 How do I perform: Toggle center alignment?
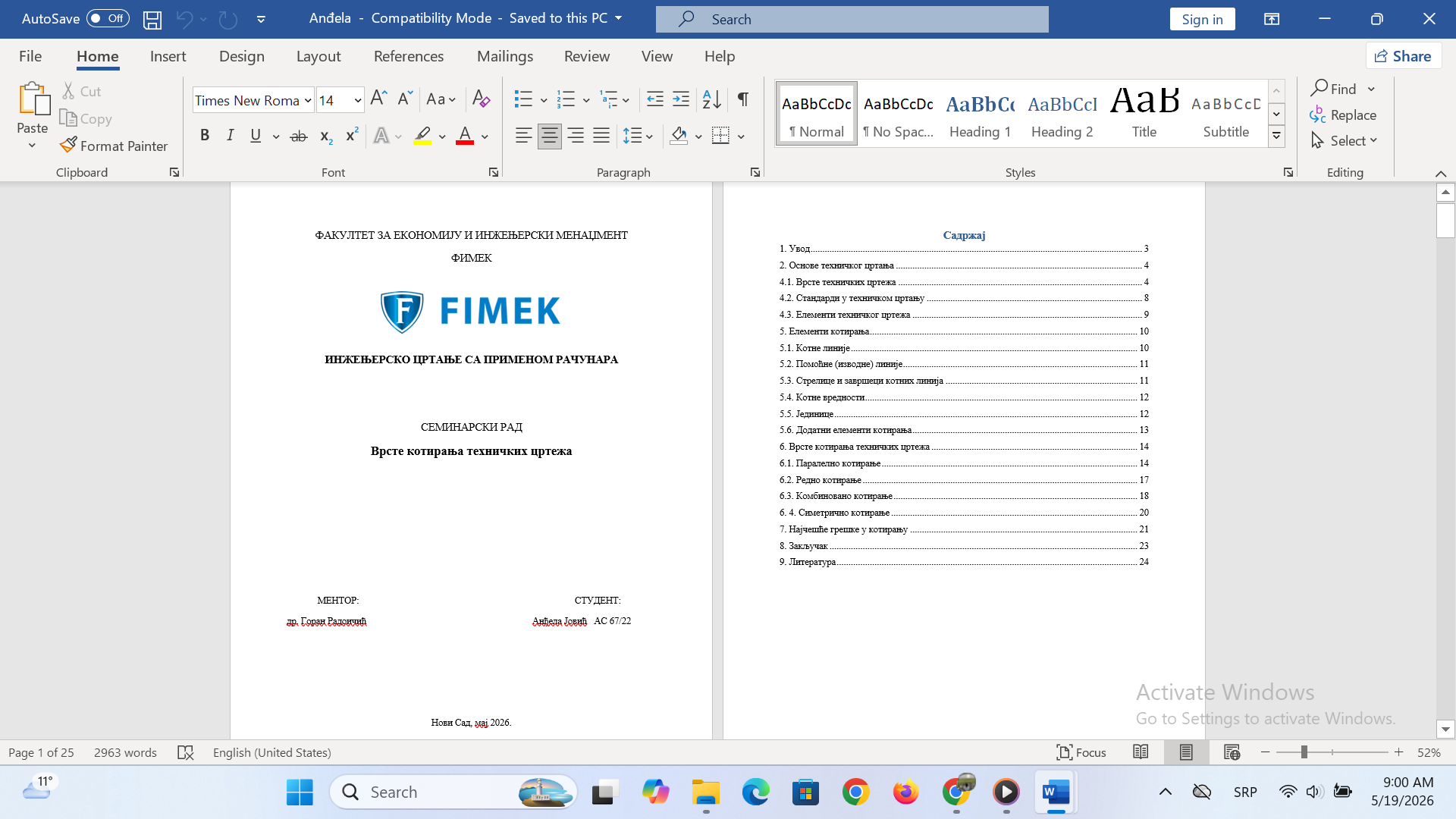550,136
